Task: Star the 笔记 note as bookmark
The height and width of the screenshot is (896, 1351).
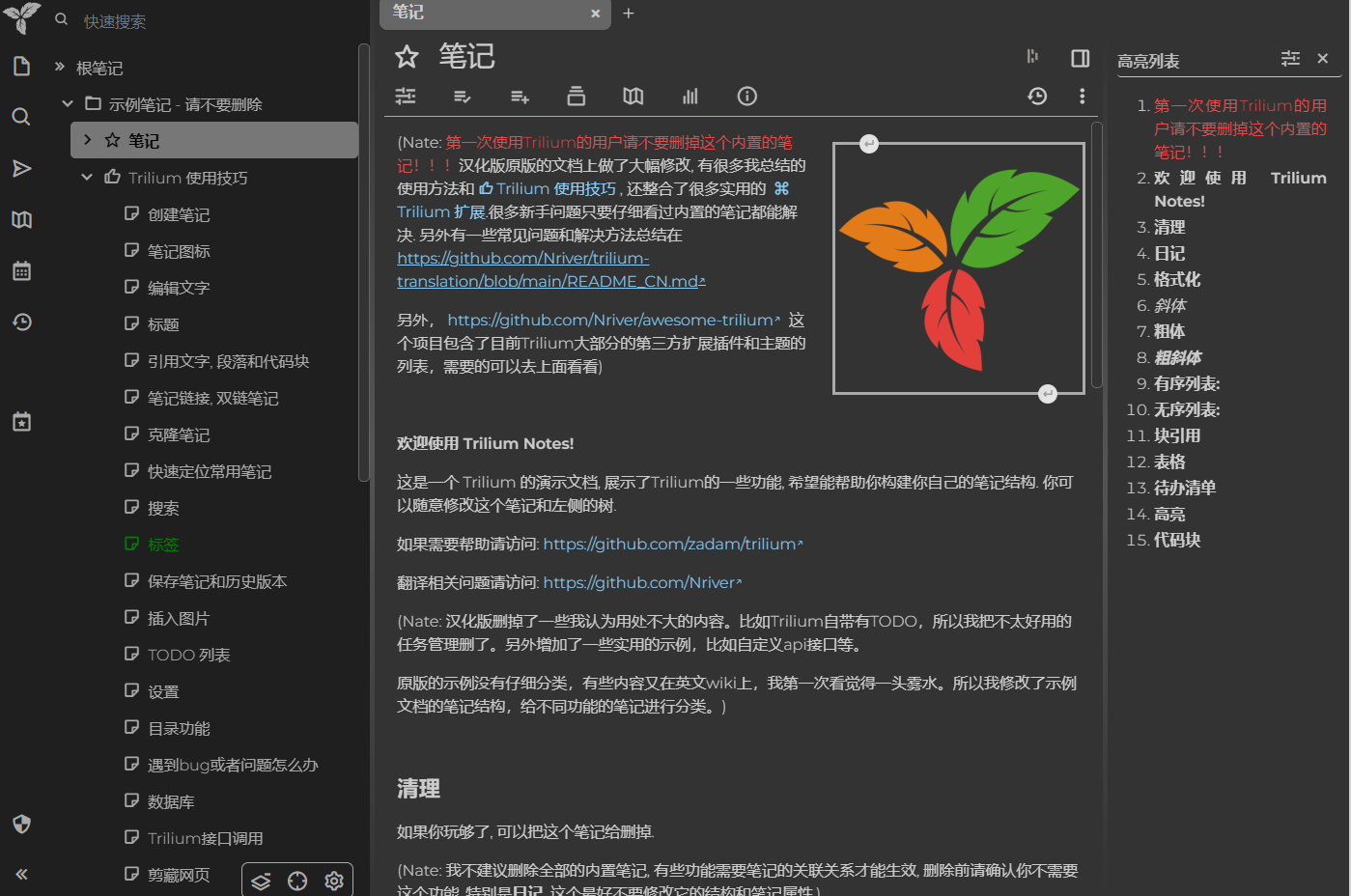Action: coord(407,57)
